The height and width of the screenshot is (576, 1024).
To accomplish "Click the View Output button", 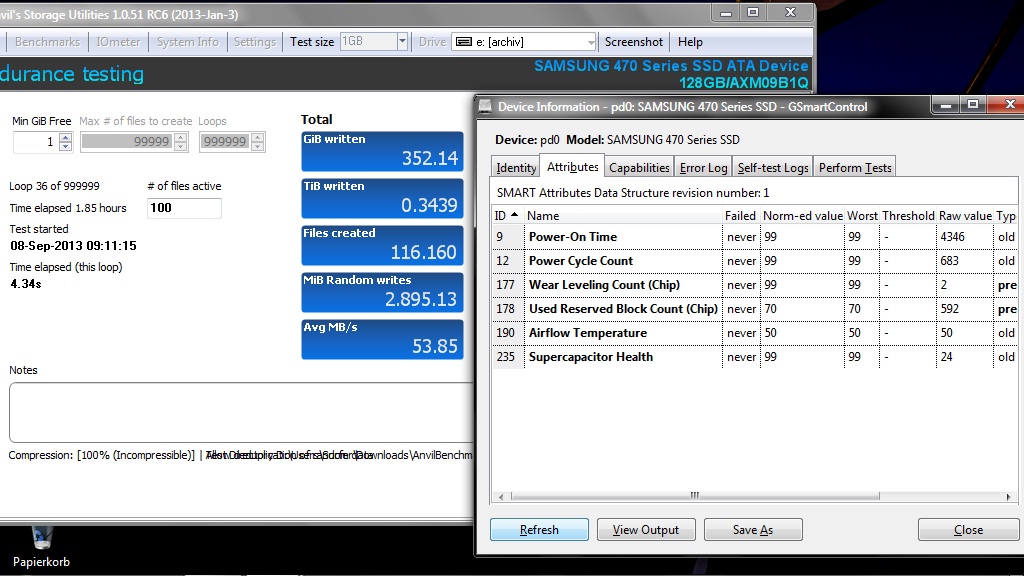I will tap(646, 530).
